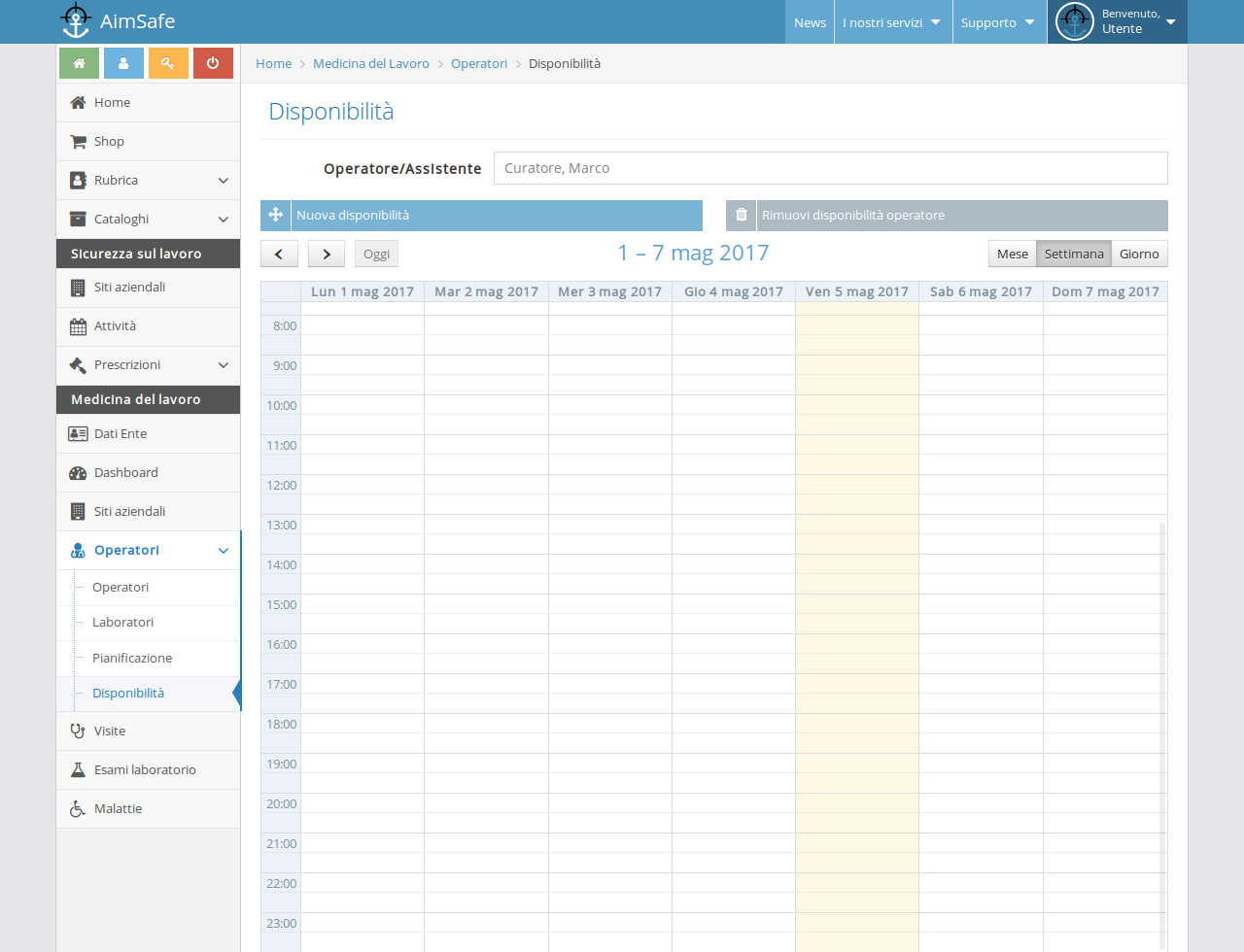
Task: Open the I nostri servizi dropdown
Action: point(891,22)
